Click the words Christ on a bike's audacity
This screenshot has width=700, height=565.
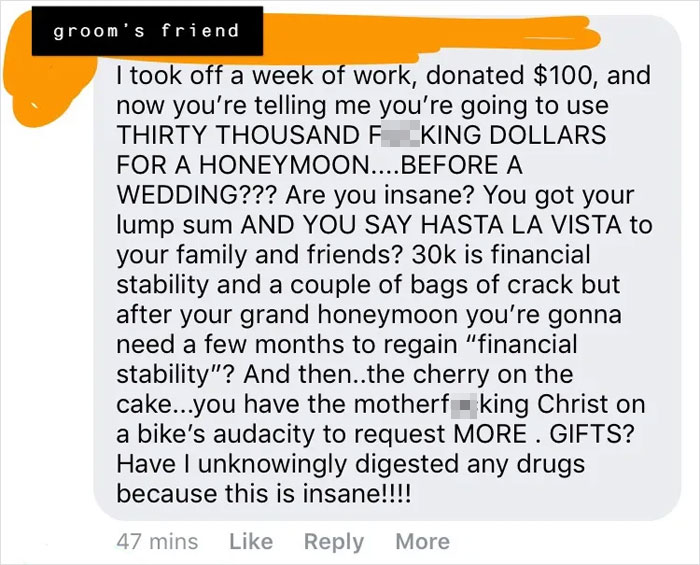click(379, 419)
